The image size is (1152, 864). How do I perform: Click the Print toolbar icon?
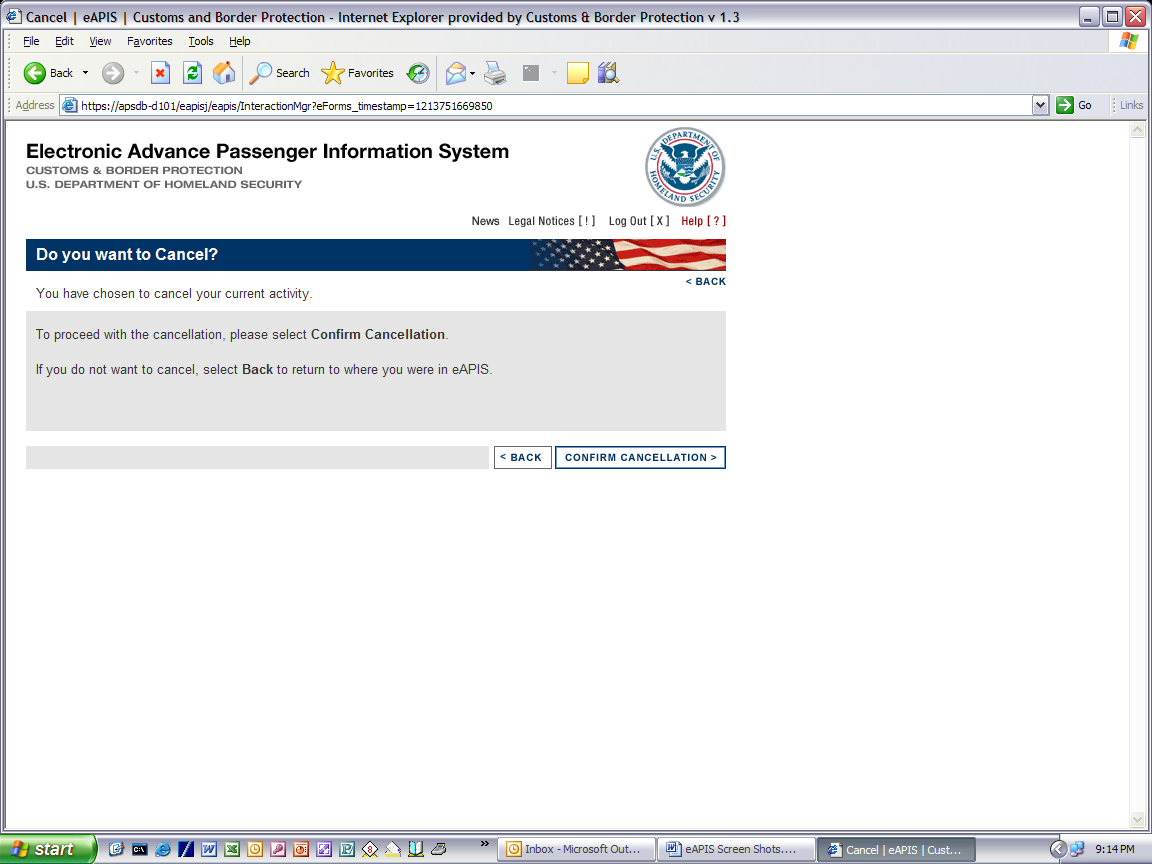click(495, 73)
